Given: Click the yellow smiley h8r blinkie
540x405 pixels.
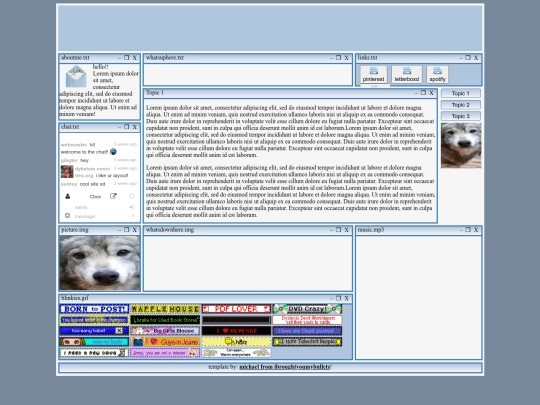Looking at the screenshot, I should tap(236, 342).
